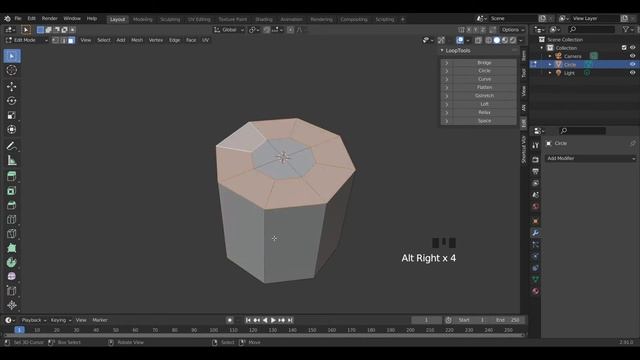The image size is (640, 360).
Task: Select the Knife tool
Action: click(x=12, y=233)
